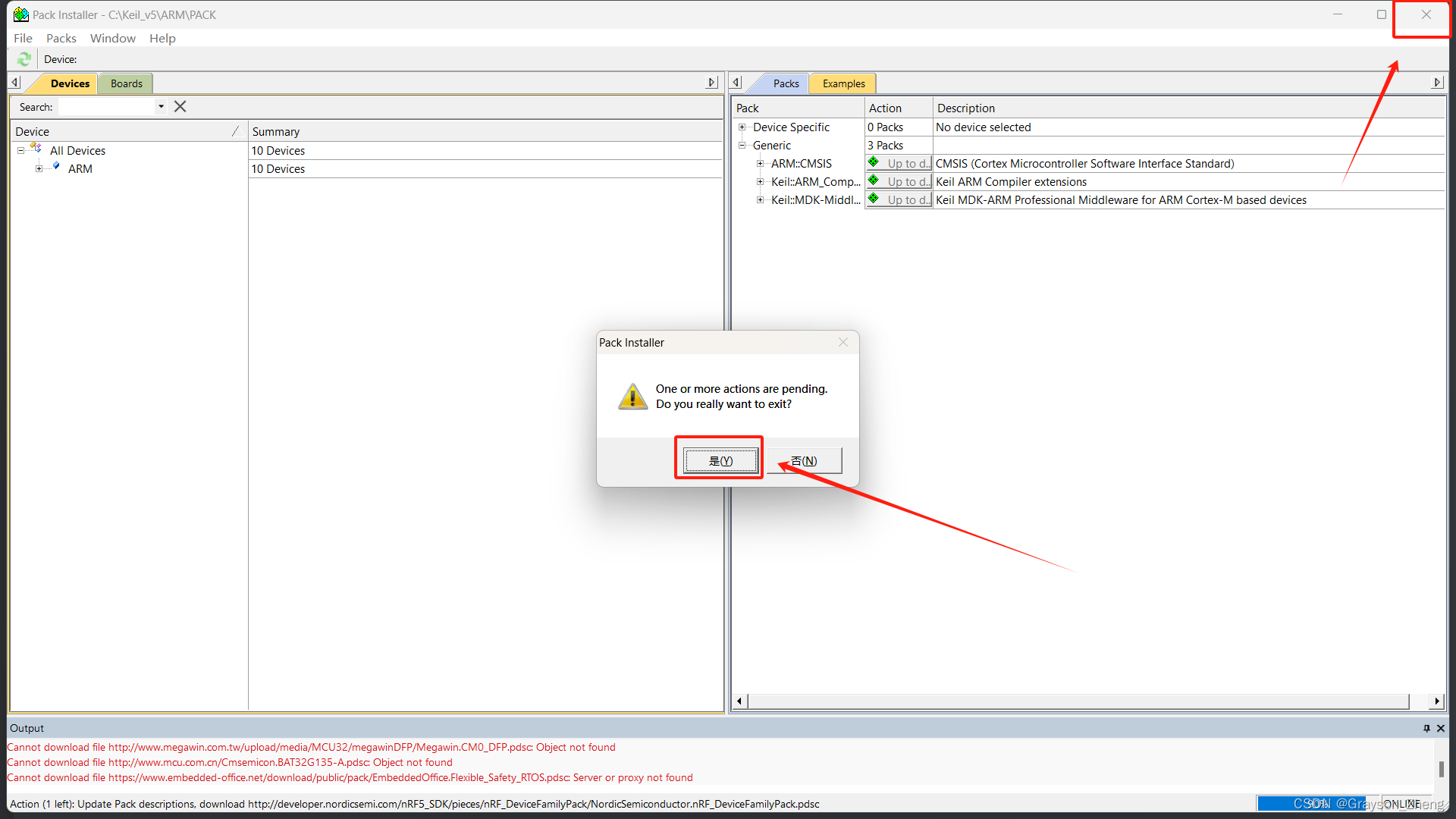Click Yes button to confirm exit
Viewport: 1456px width, 819px height.
click(718, 460)
